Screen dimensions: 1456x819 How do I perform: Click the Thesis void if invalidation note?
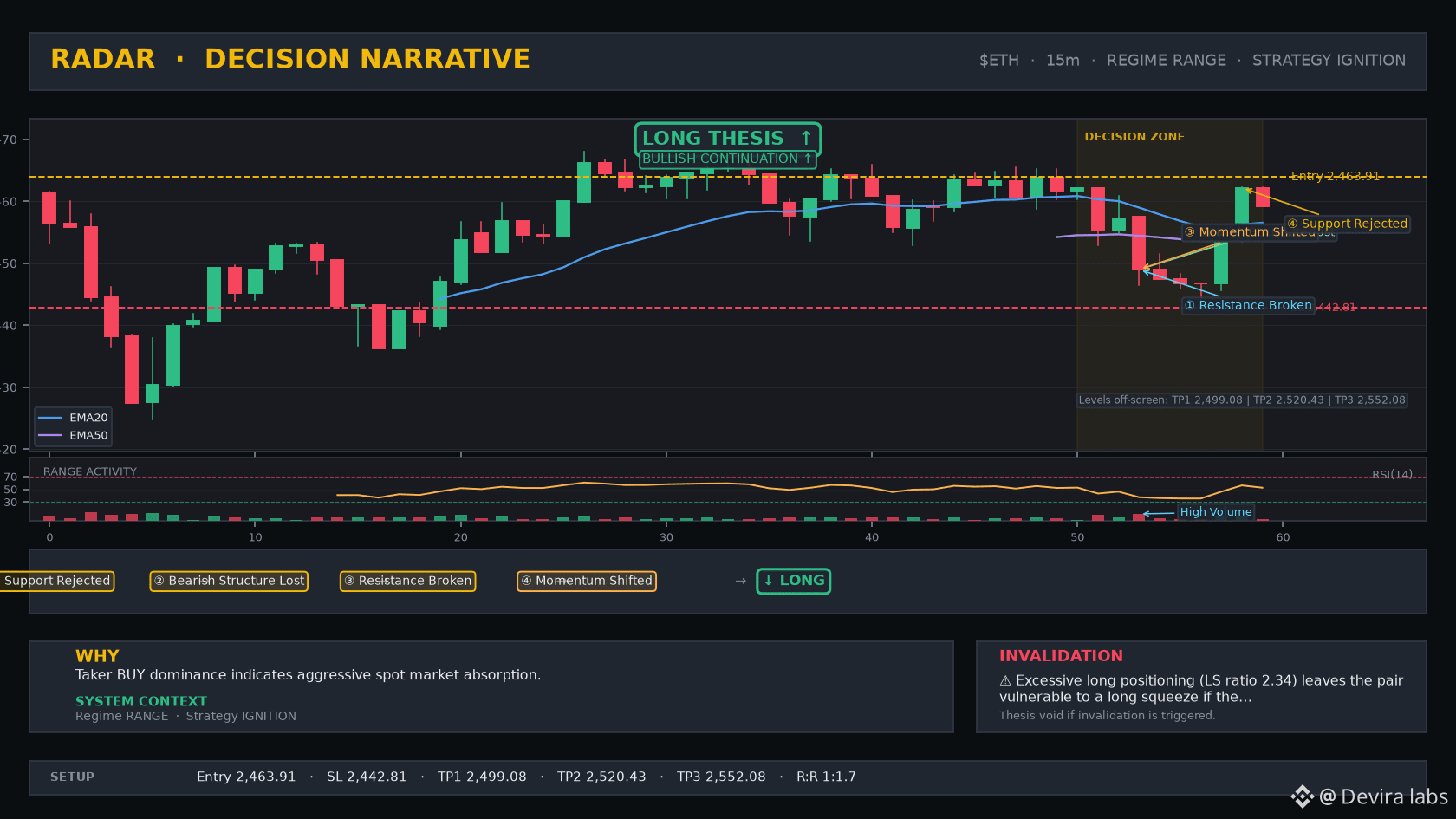1107,716
